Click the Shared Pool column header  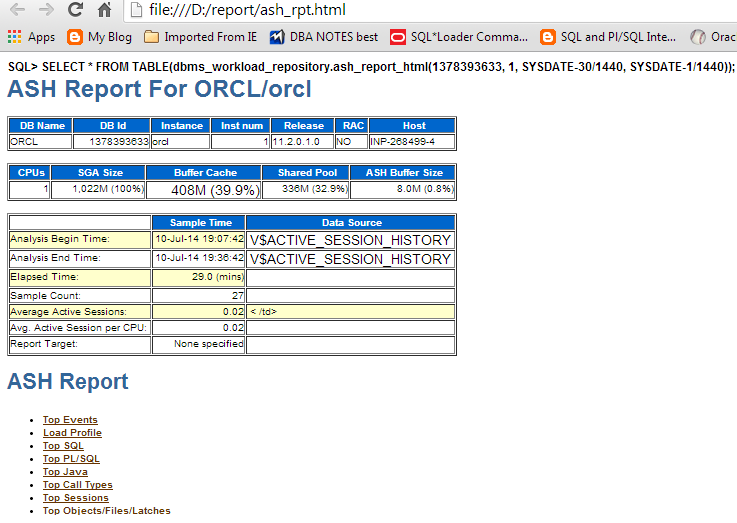tap(306, 172)
